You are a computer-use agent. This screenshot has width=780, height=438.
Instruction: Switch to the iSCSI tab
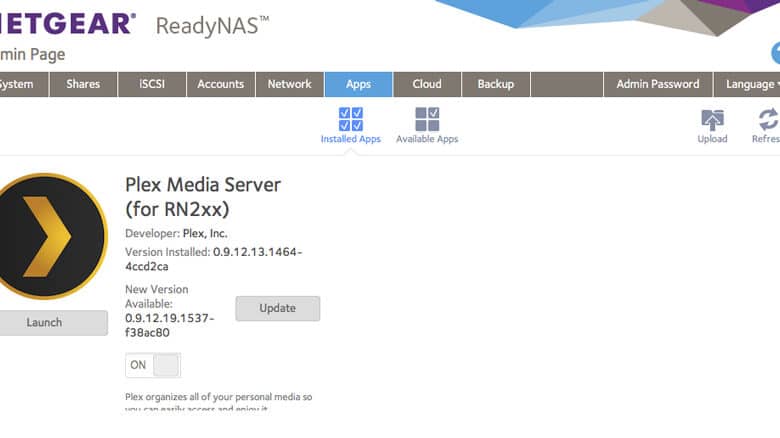coord(152,84)
